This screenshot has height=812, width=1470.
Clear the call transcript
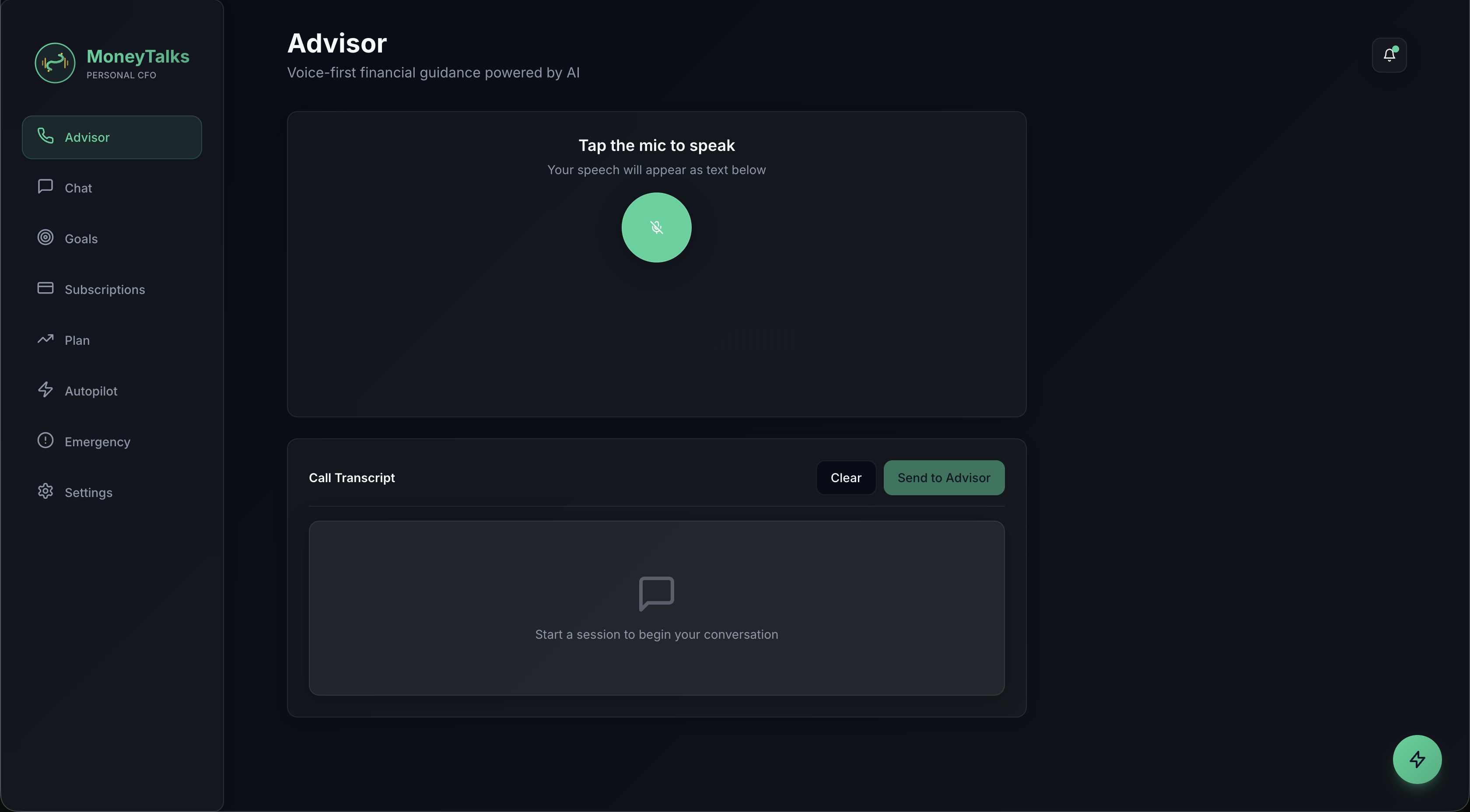click(x=846, y=478)
